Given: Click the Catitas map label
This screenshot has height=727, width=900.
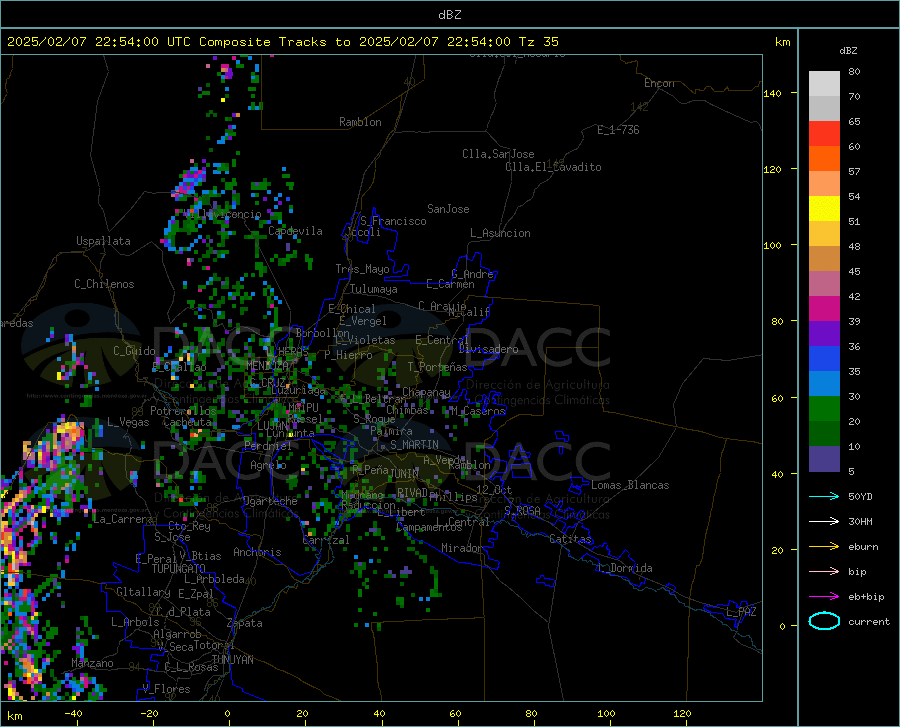Looking at the screenshot, I should 570,539.
